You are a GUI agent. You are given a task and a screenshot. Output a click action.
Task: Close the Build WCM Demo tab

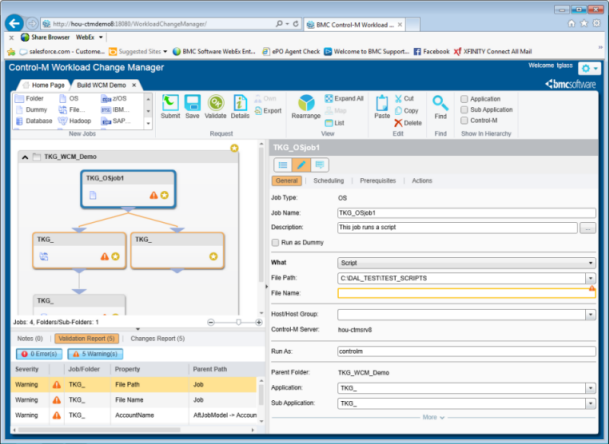(134, 85)
